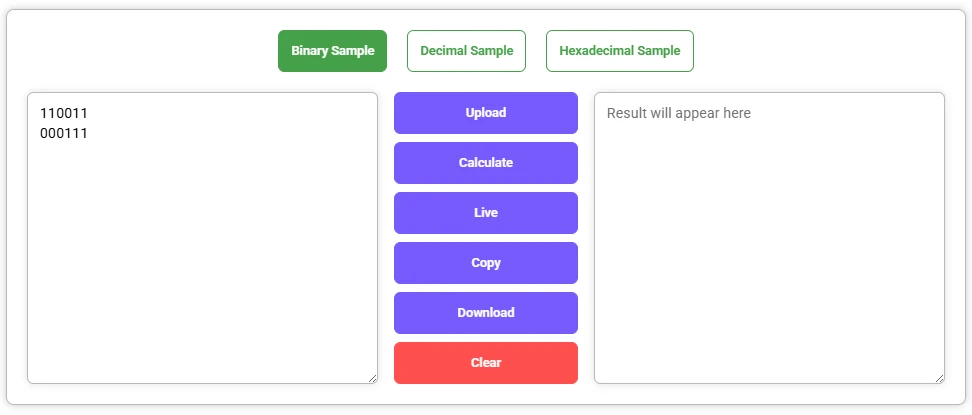Click the "Result will appear here" placeholder
The image size is (972, 415).
(679, 113)
